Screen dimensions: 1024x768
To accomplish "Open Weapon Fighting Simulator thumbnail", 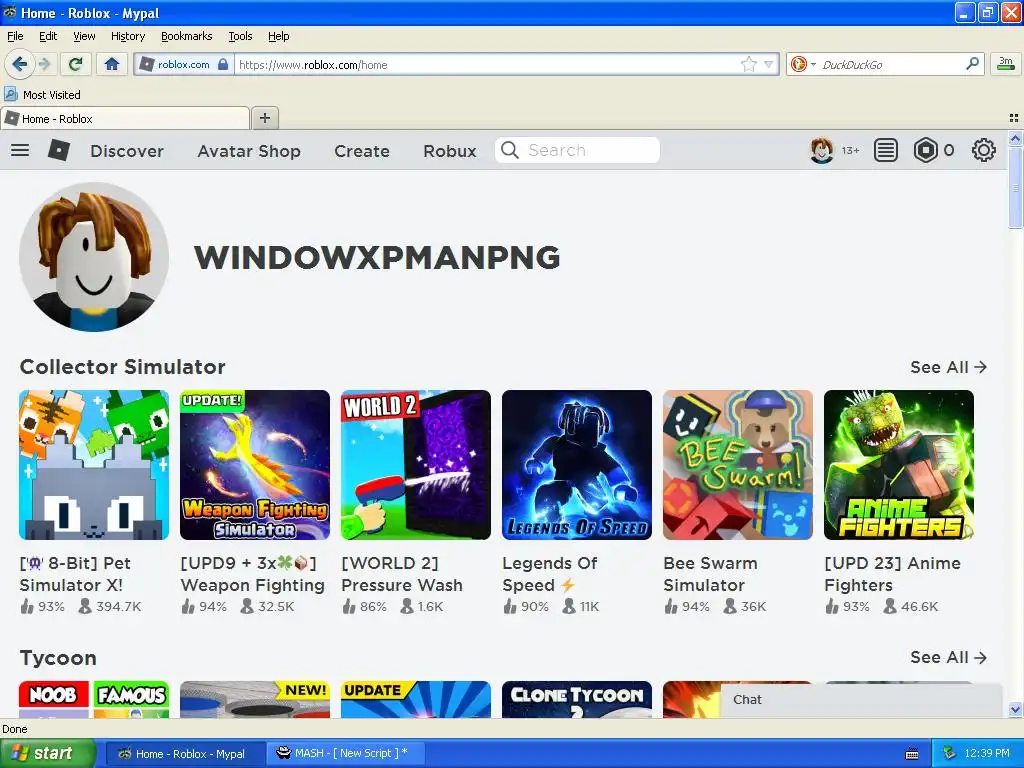I will pos(255,465).
